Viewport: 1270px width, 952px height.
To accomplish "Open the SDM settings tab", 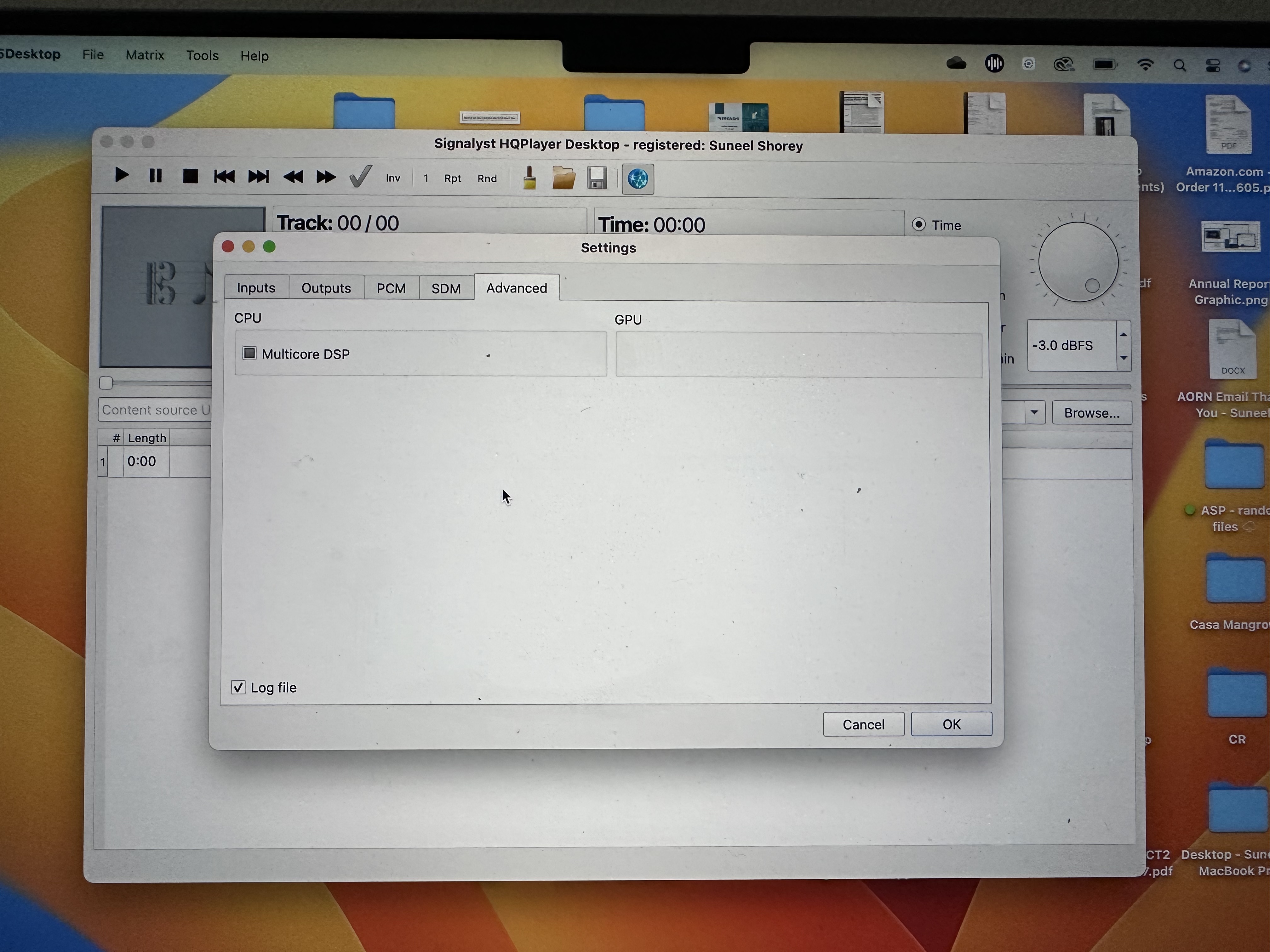I will click(x=446, y=288).
